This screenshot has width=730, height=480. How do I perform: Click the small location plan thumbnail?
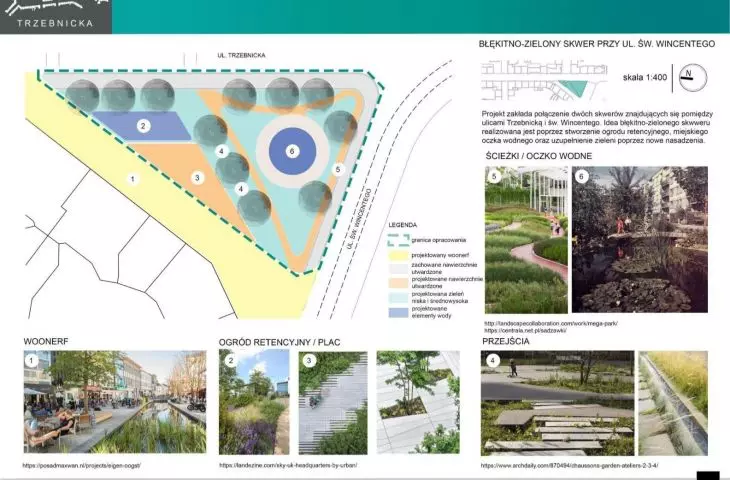click(544, 80)
